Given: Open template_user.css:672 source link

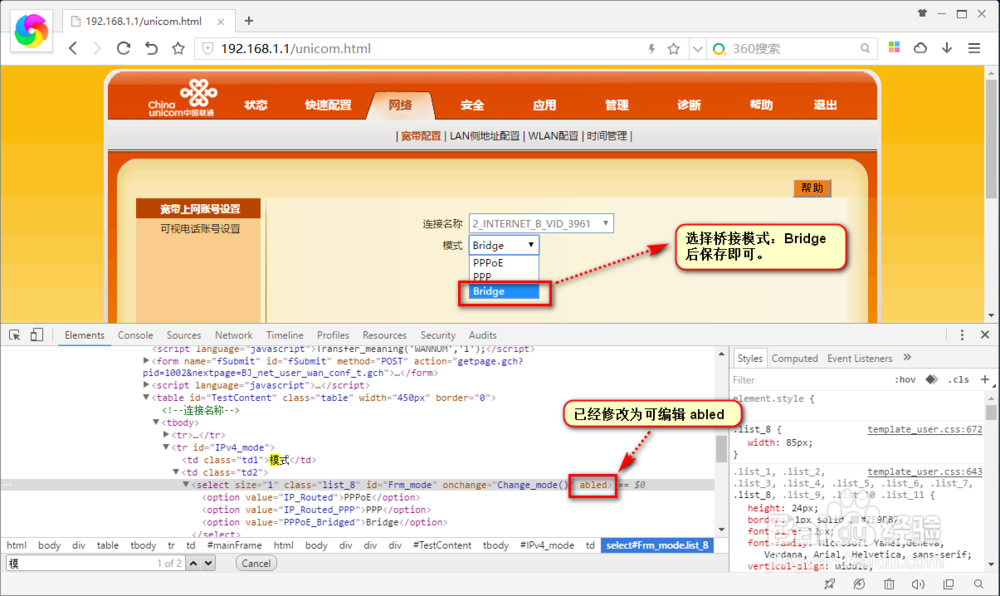Looking at the screenshot, I should (925, 430).
